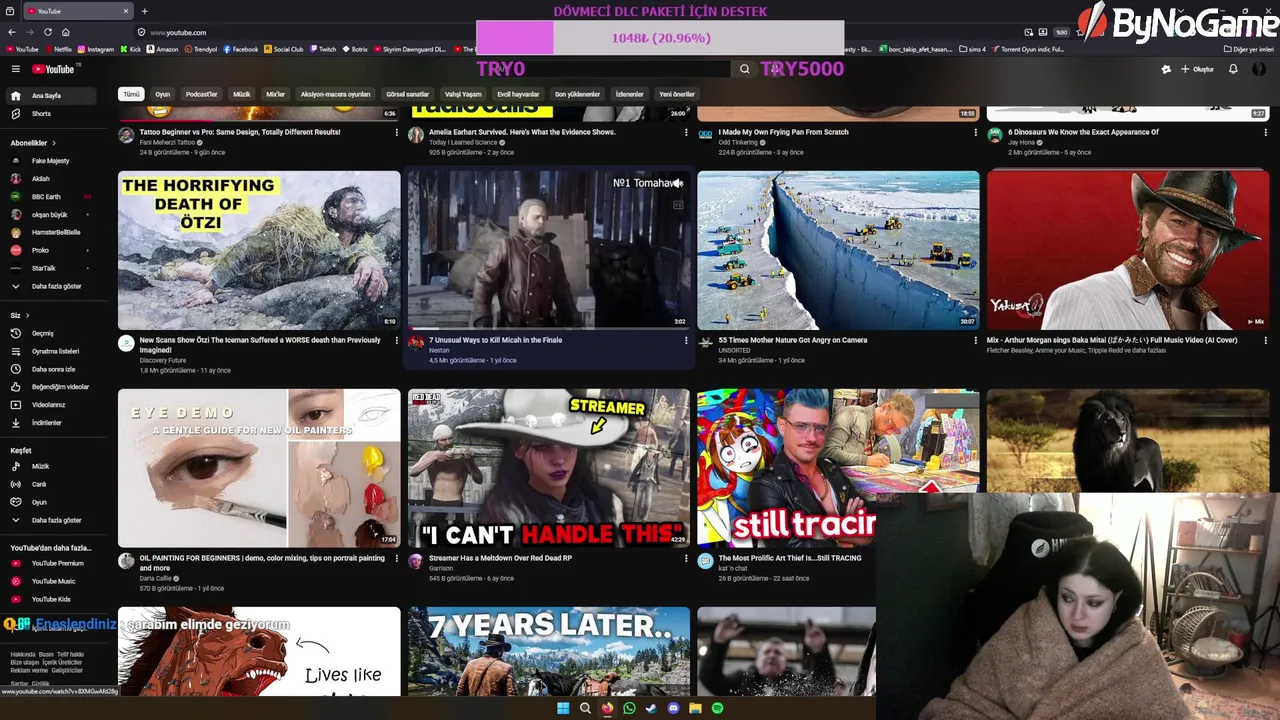Click the '6 Dinosaurs We Know' video title
The width and height of the screenshot is (1280, 720).
(1083, 132)
